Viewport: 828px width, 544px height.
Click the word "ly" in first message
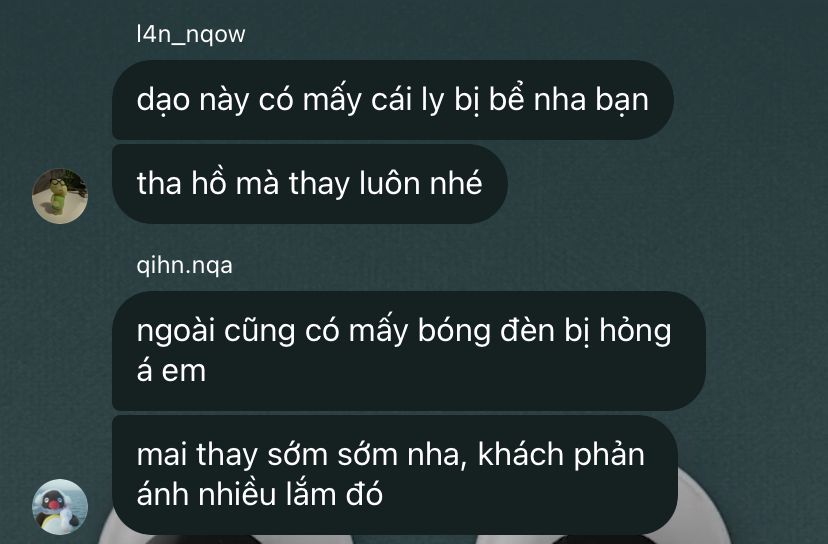[432, 101]
